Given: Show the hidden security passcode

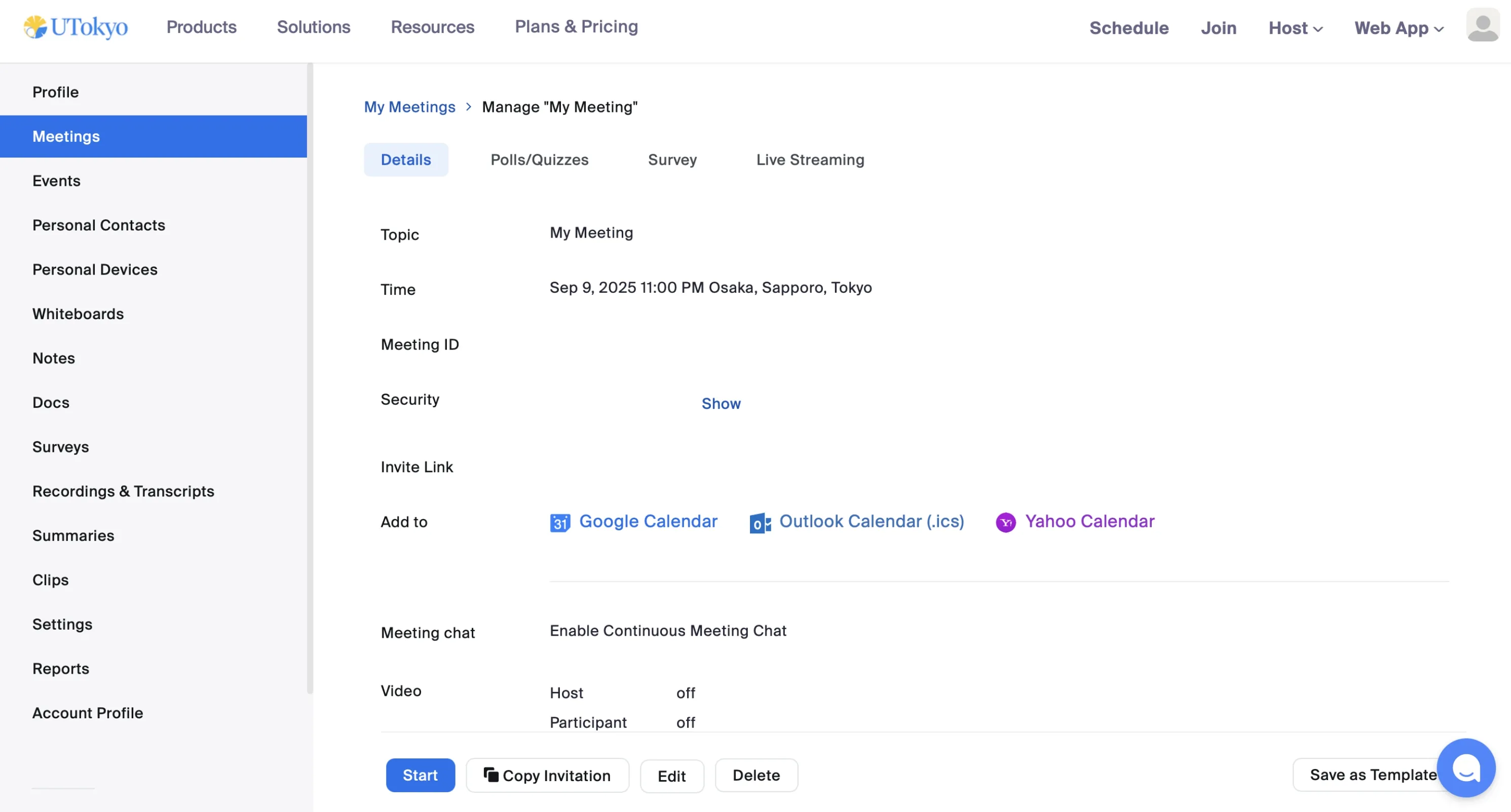Looking at the screenshot, I should click(721, 403).
